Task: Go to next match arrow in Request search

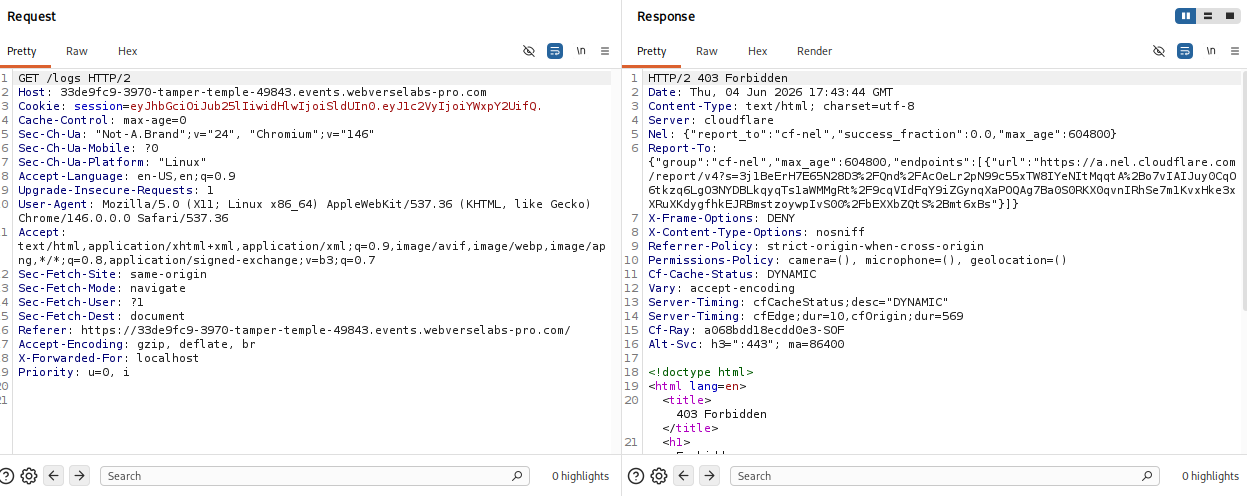Action: tap(80, 476)
